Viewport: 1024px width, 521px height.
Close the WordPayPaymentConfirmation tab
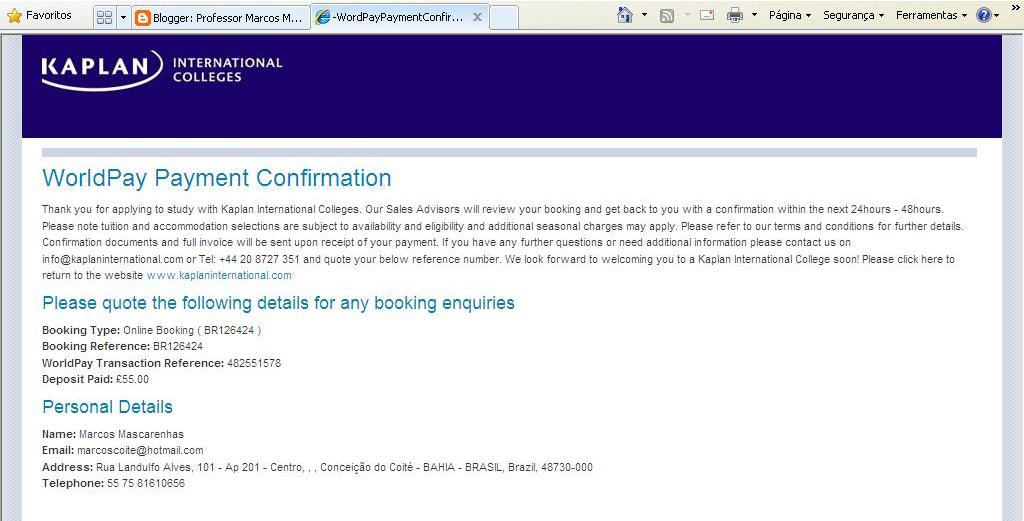pos(477,18)
